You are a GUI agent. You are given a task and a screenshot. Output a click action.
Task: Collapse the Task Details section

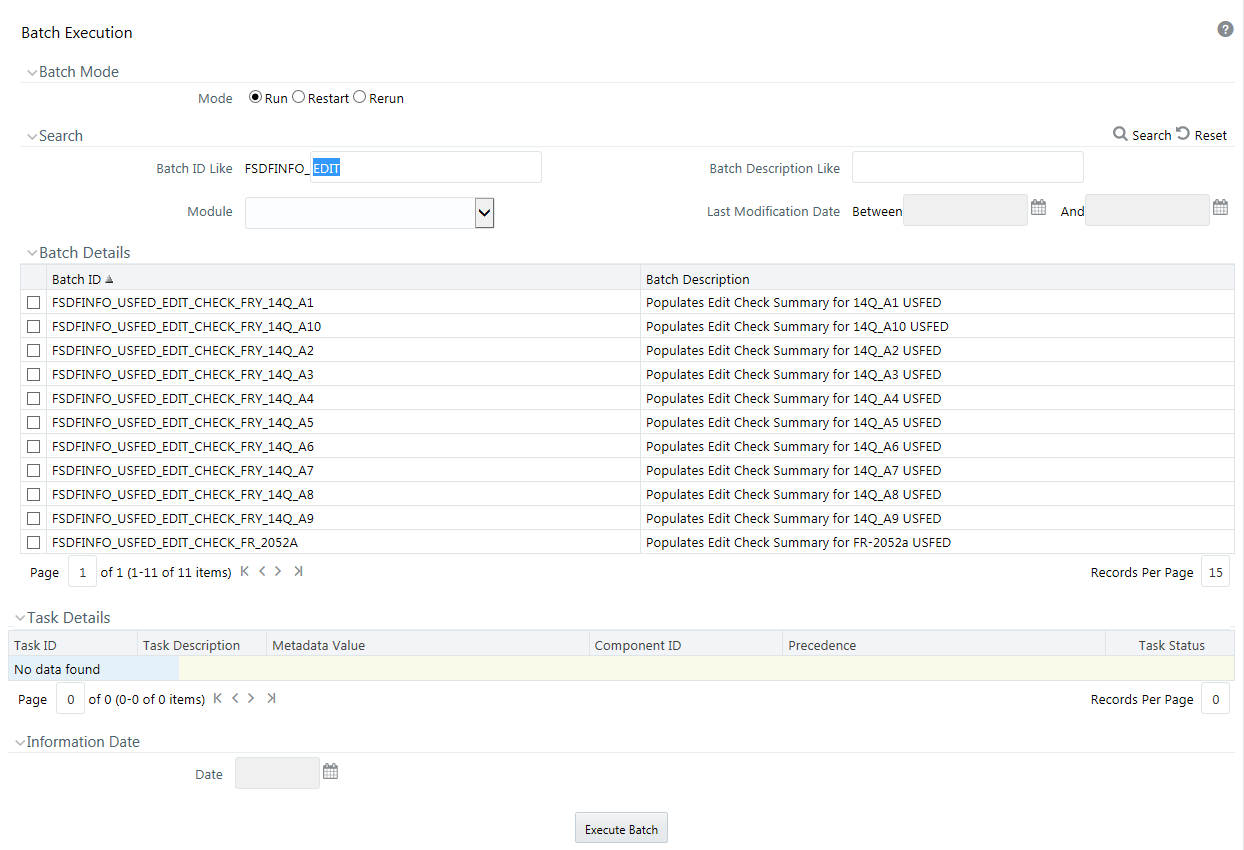20,617
